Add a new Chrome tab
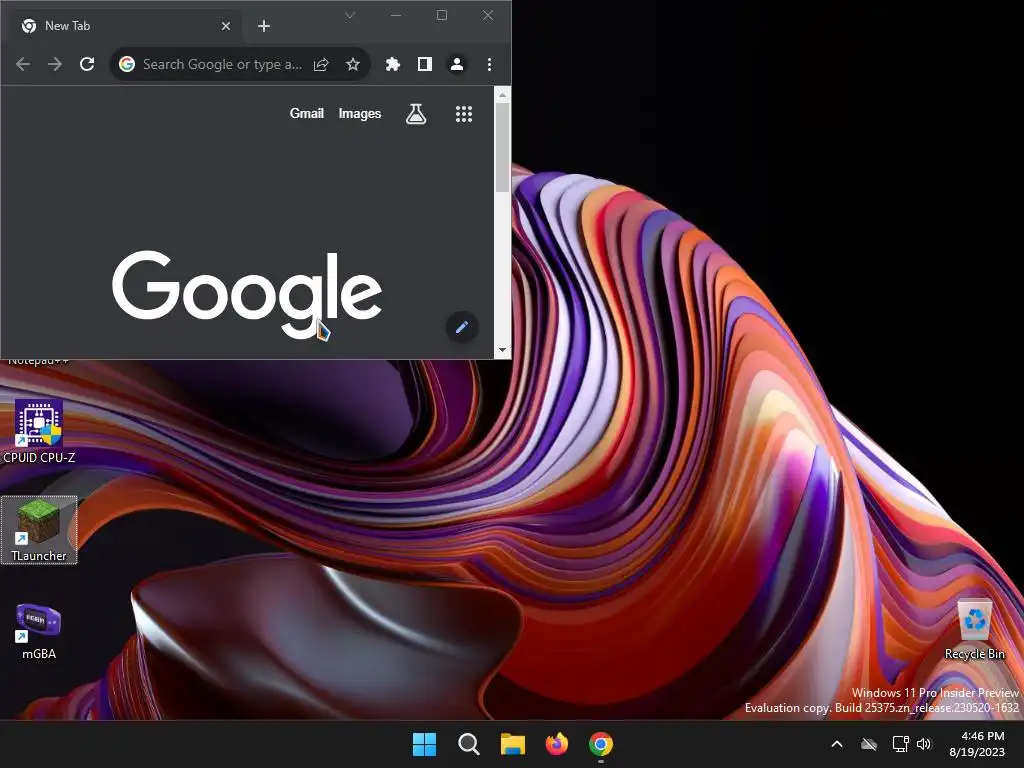 (x=264, y=26)
